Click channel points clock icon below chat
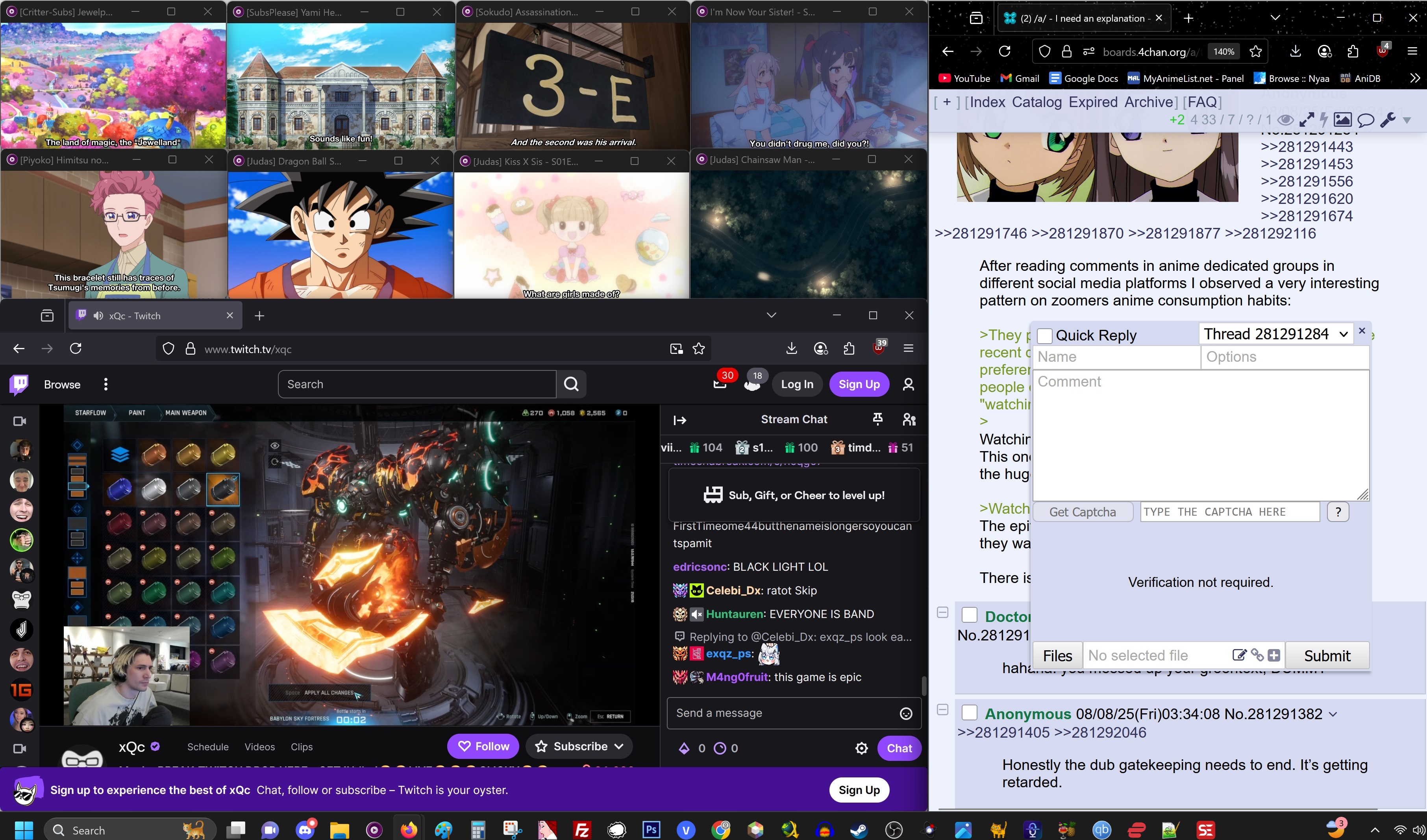Screen dimensions: 1427x840 click(x=719, y=748)
